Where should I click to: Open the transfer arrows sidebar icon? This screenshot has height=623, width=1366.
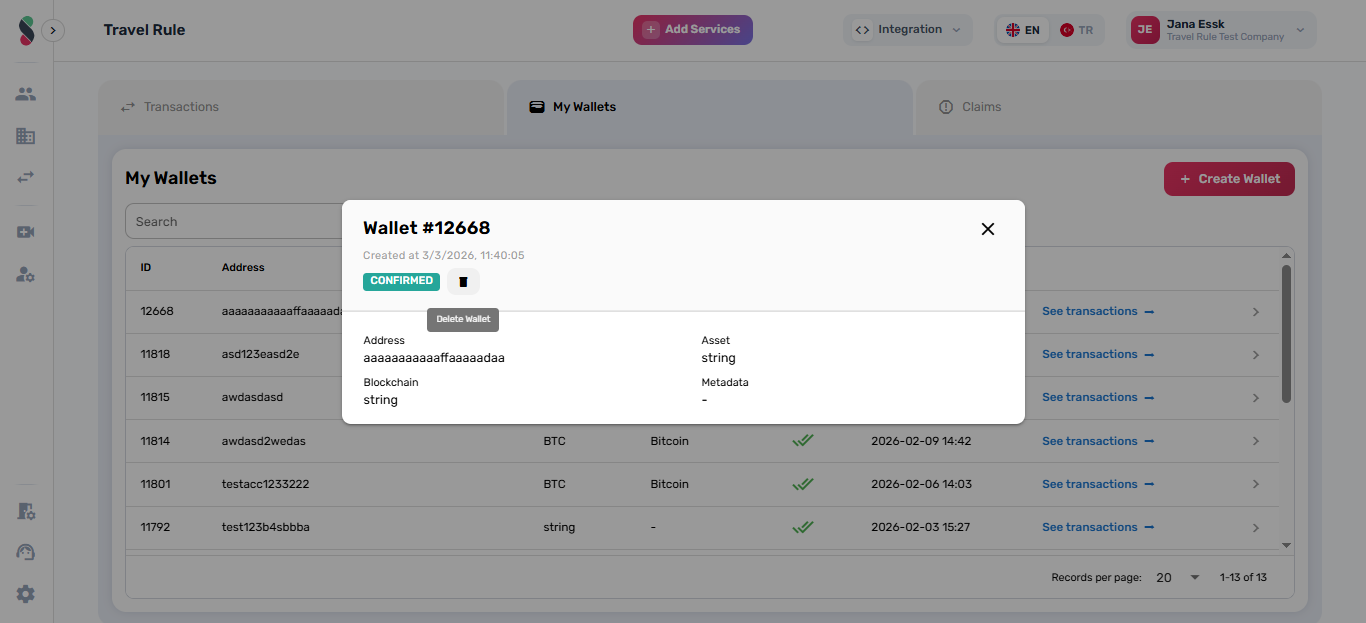coord(26,177)
